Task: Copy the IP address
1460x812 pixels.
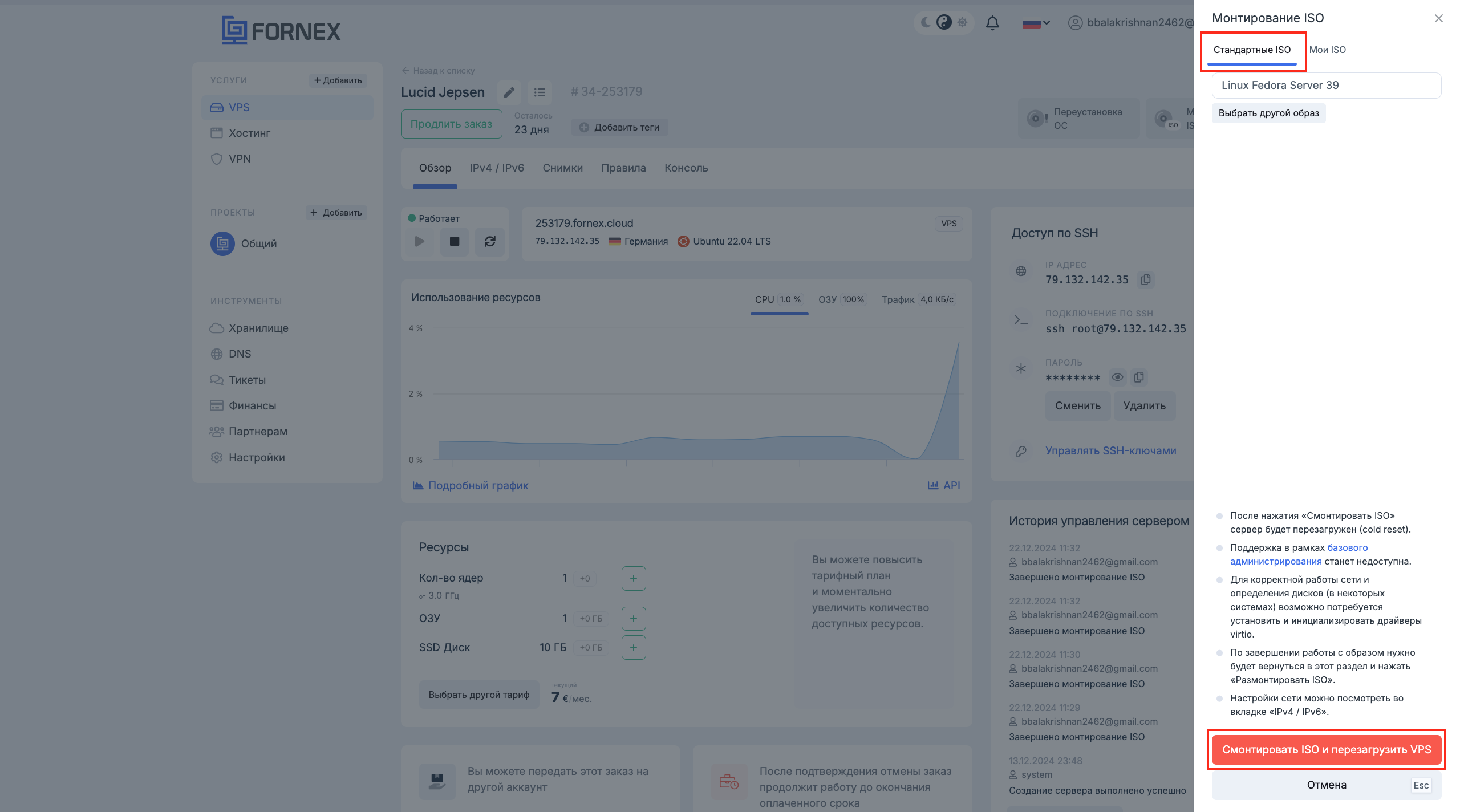Action: tap(1146, 280)
